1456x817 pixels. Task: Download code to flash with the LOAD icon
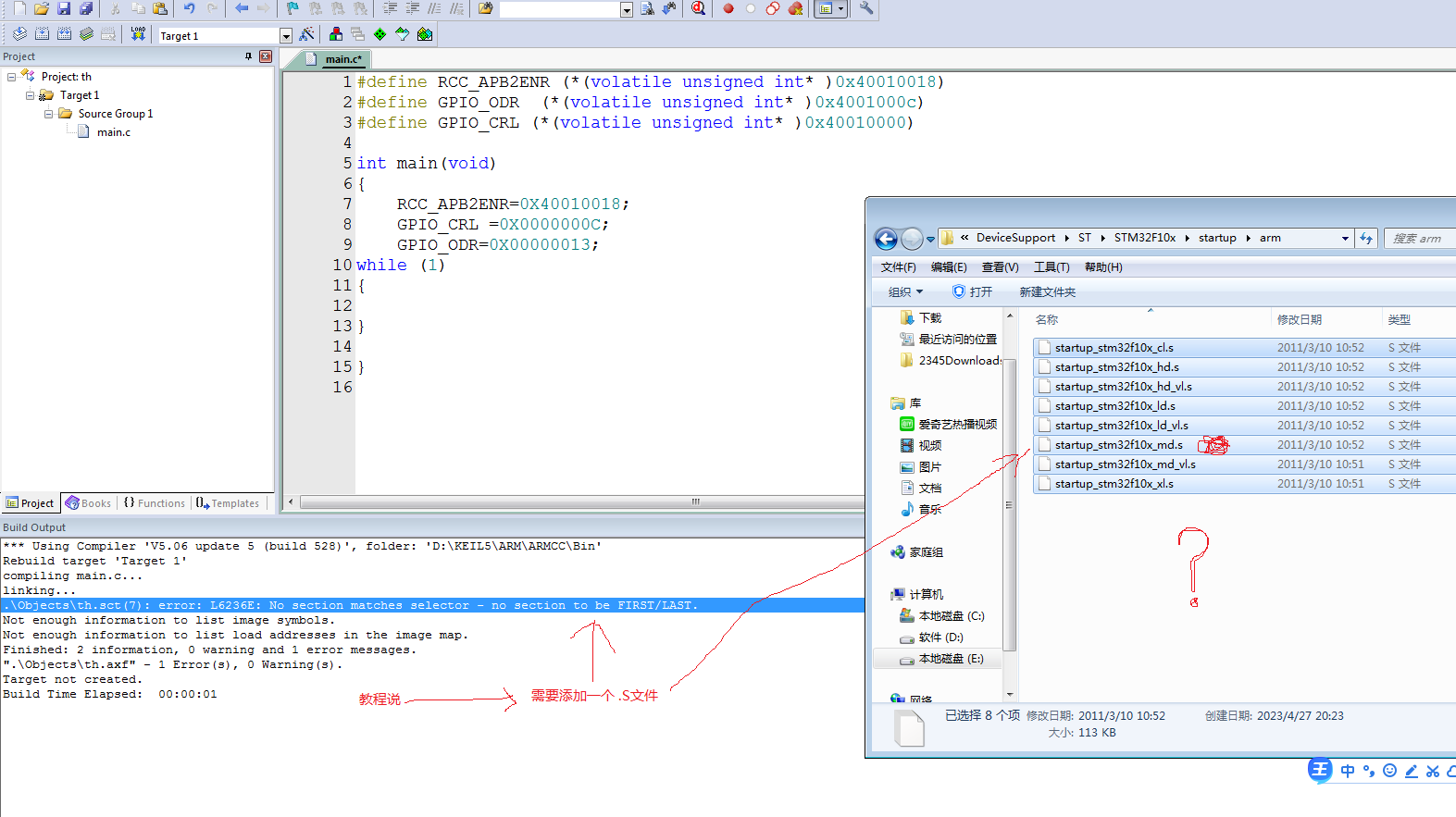[x=138, y=34]
